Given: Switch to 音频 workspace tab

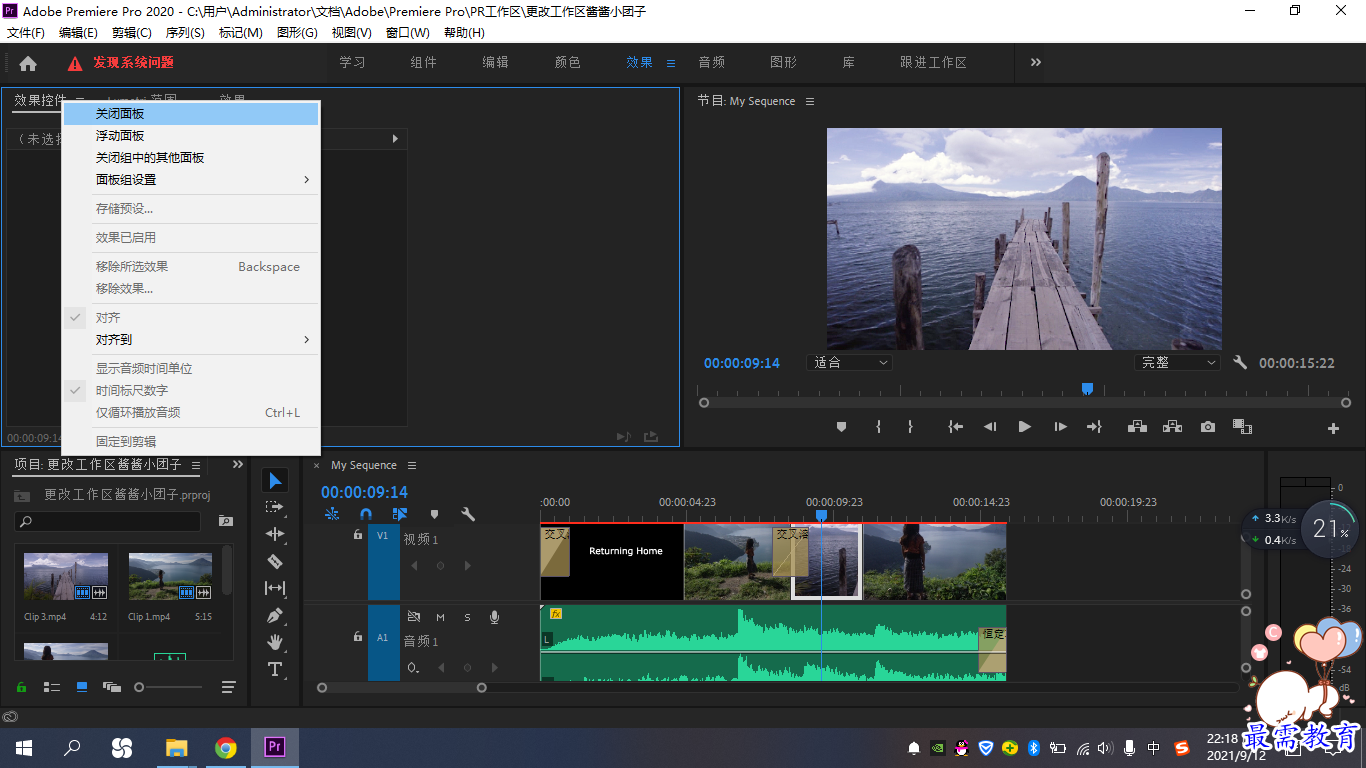Looking at the screenshot, I should pos(711,62).
